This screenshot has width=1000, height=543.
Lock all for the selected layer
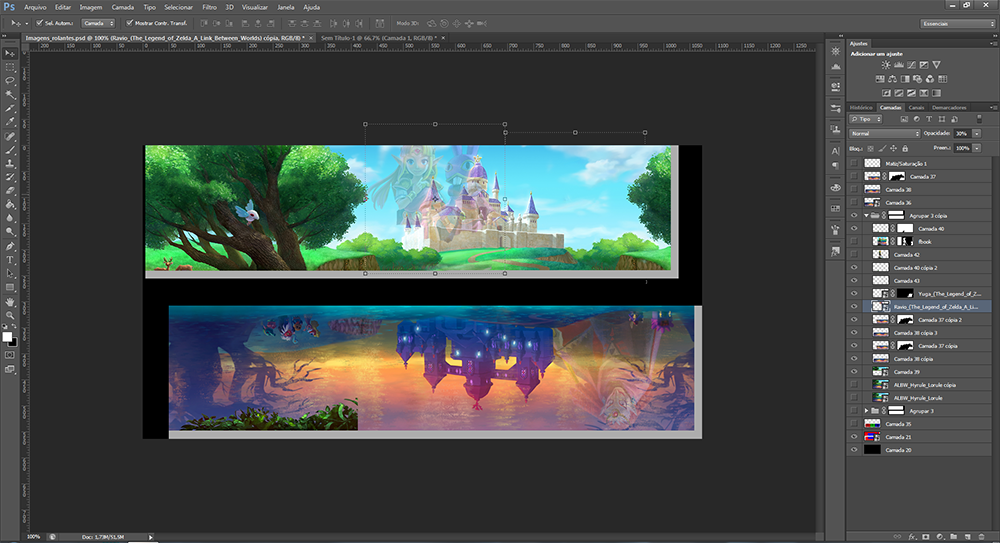click(905, 149)
